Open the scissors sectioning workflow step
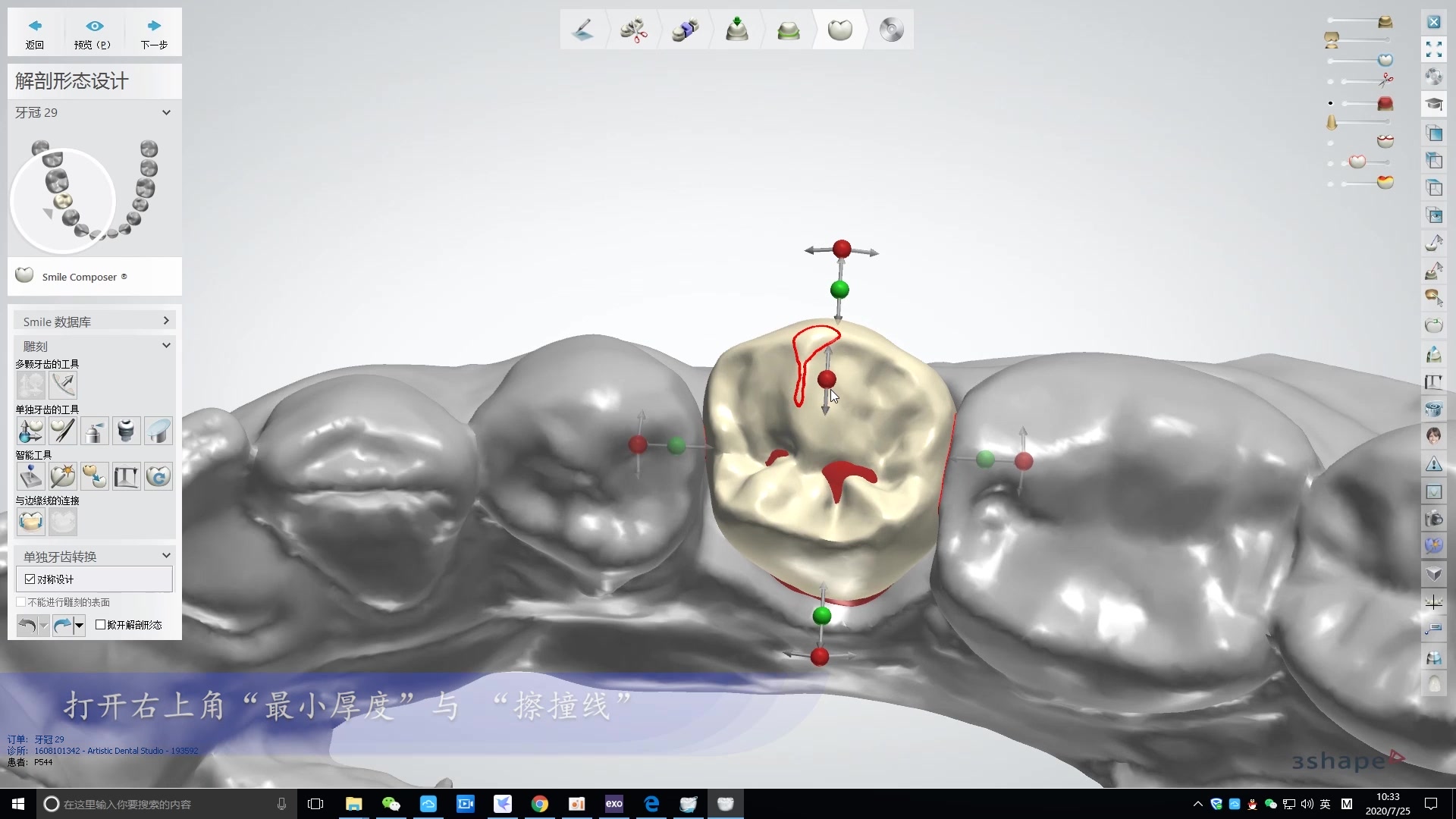The image size is (1456, 819). 633,30
